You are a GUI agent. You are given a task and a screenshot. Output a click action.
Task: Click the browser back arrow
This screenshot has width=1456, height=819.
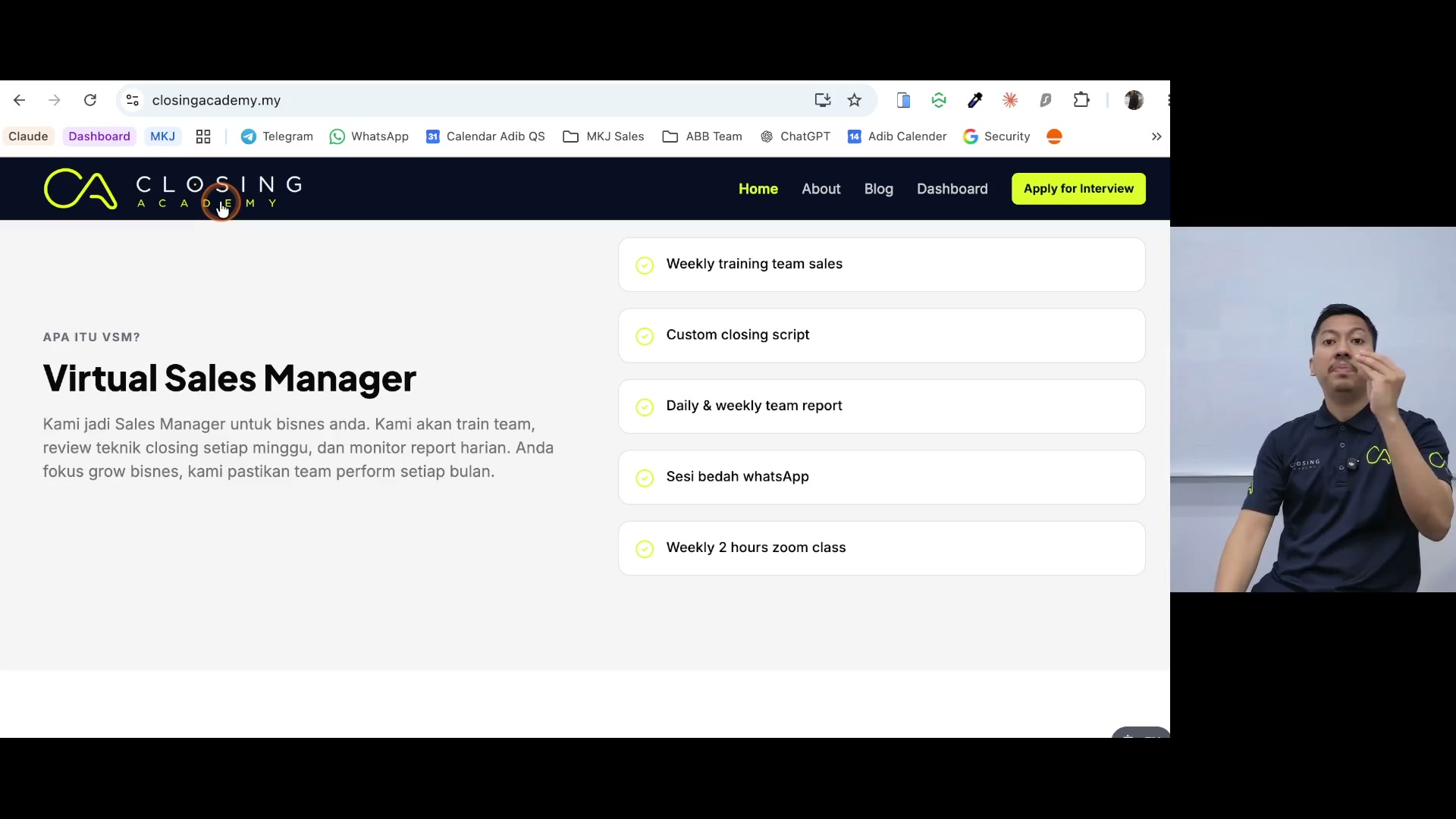click(x=20, y=100)
